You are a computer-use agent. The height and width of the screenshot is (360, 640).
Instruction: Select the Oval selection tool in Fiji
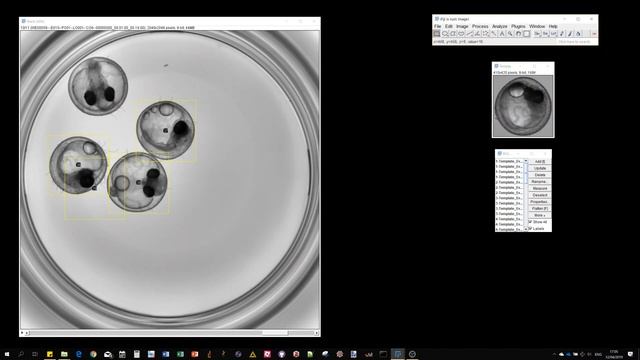click(445, 34)
